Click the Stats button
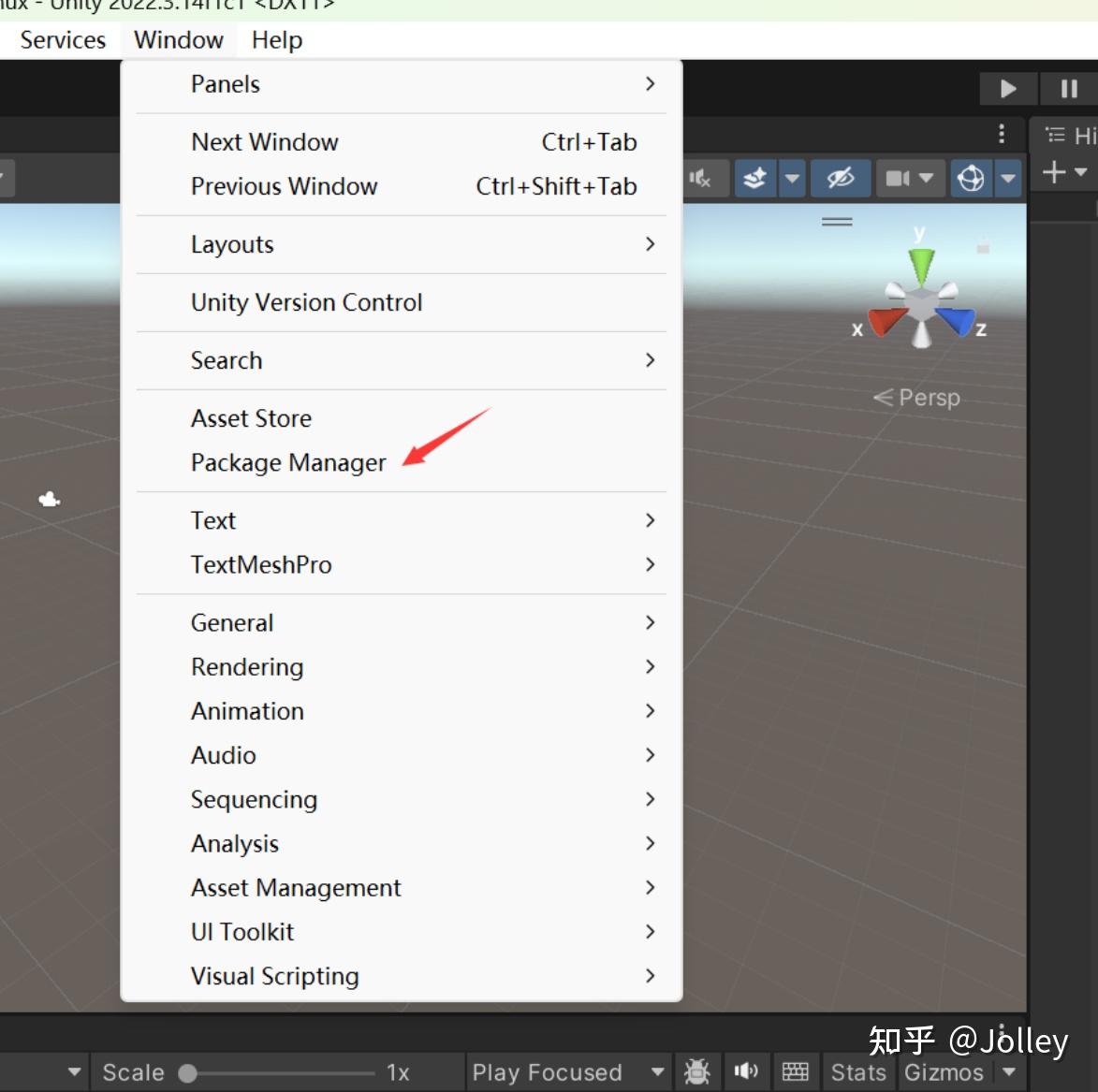 (857, 1072)
